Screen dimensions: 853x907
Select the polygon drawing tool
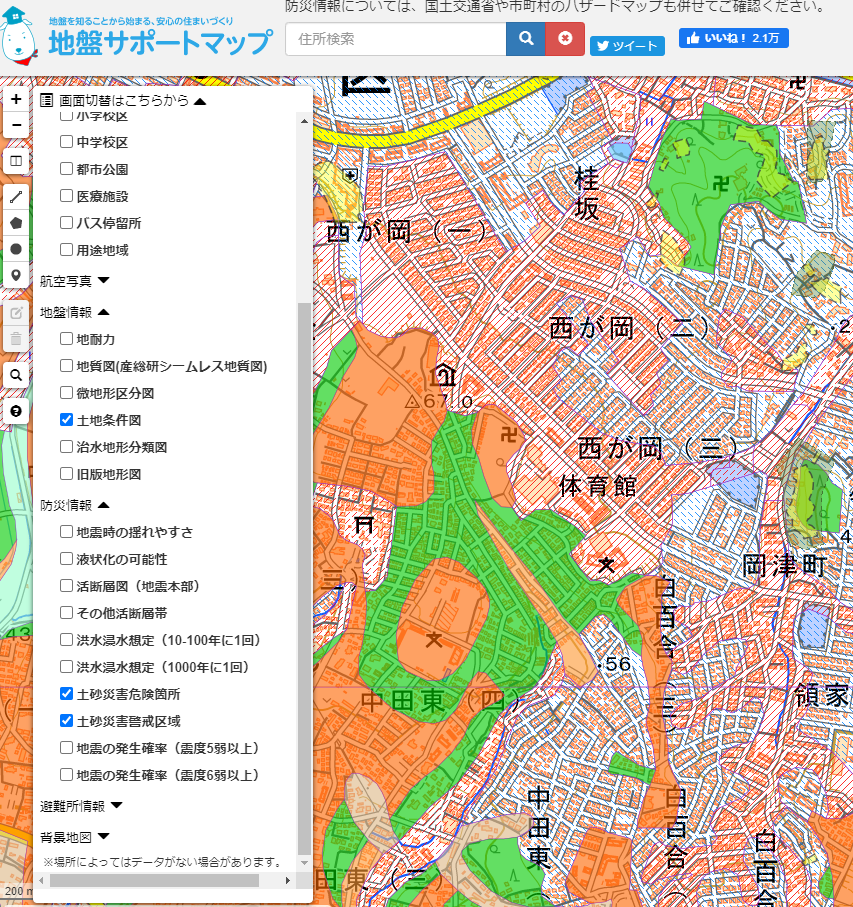click(16, 223)
